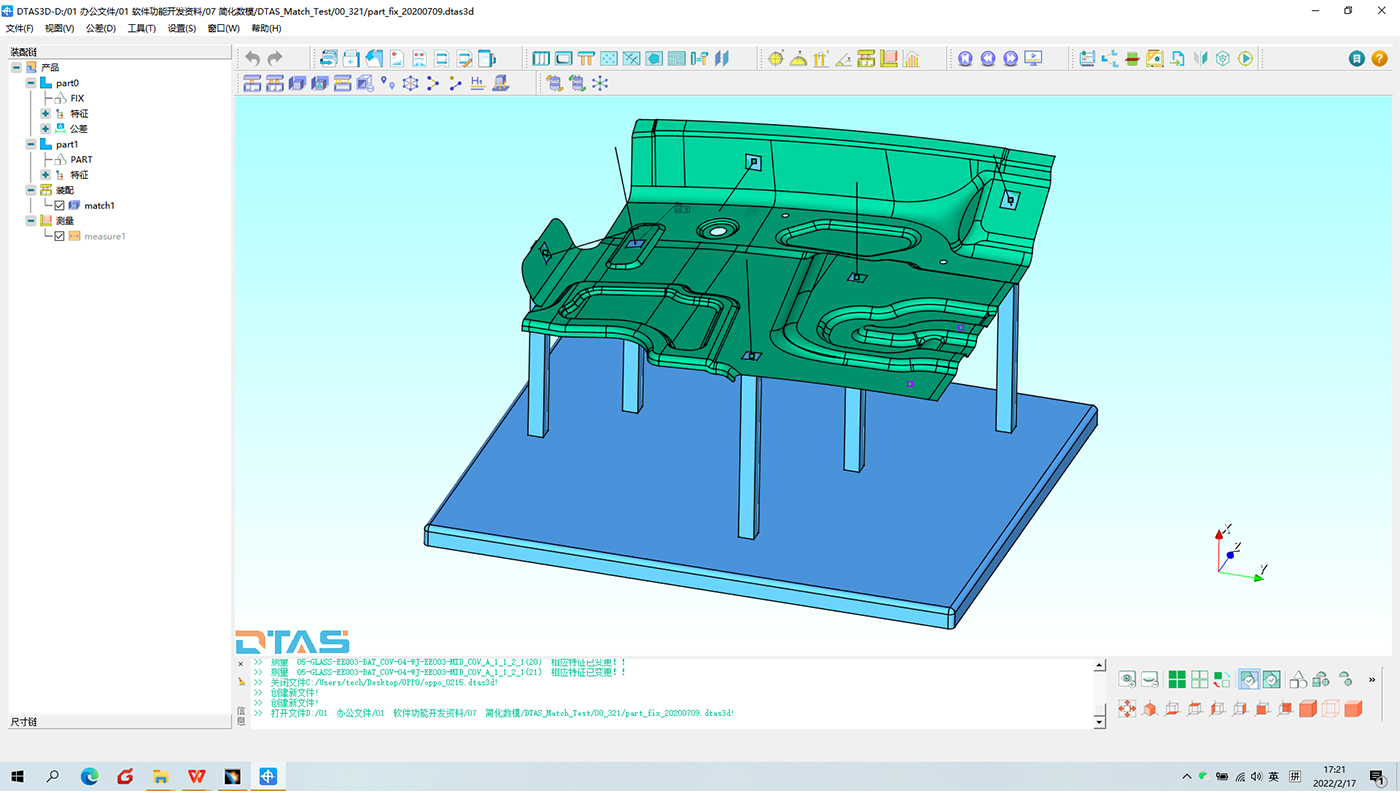Switch to wireframe cube display mode
The width and height of the screenshot is (1400, 793).
pyautogui.click(x=1330, y=709)
